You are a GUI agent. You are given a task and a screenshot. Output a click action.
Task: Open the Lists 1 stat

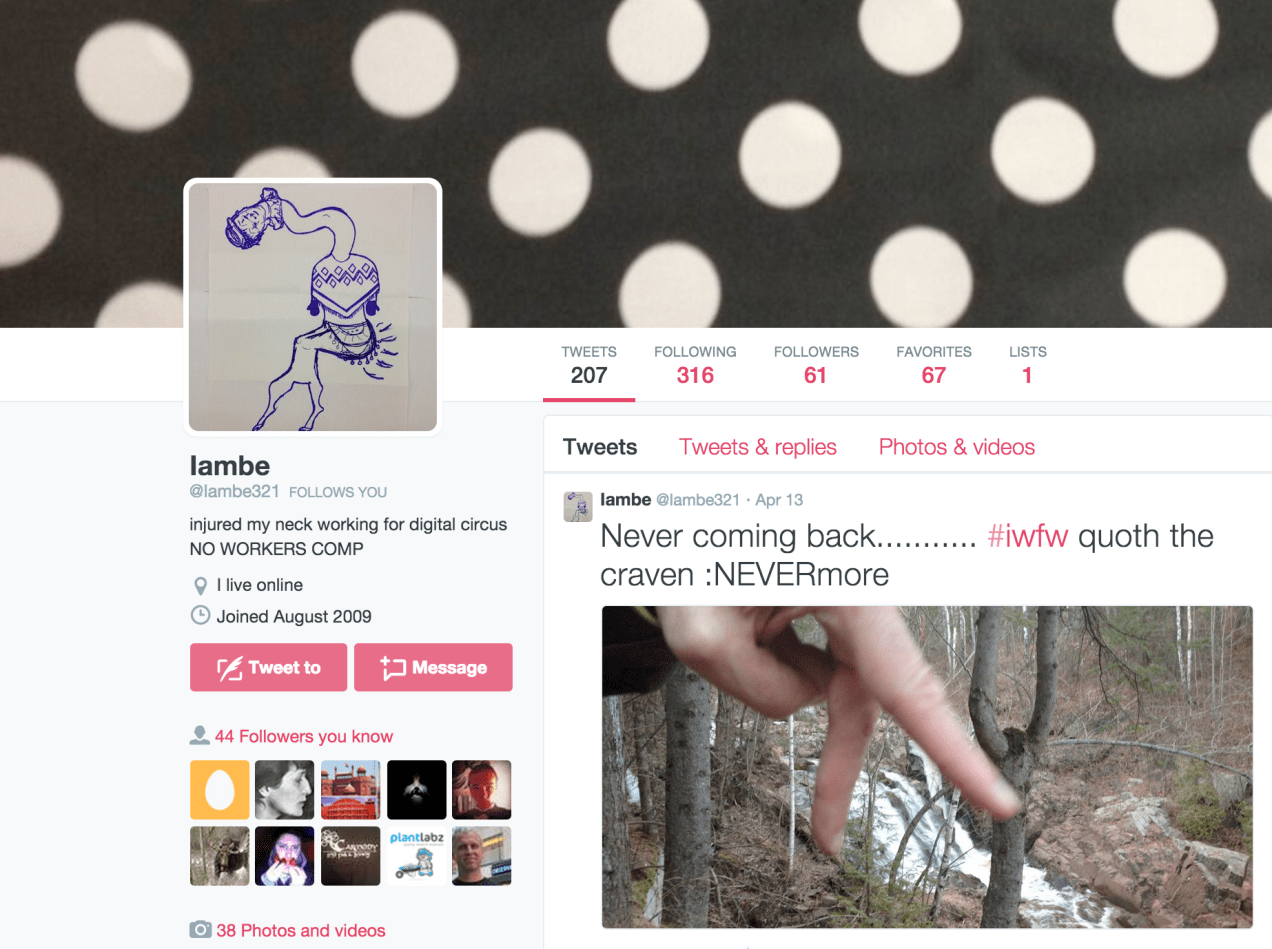(x=1027, y=366)
